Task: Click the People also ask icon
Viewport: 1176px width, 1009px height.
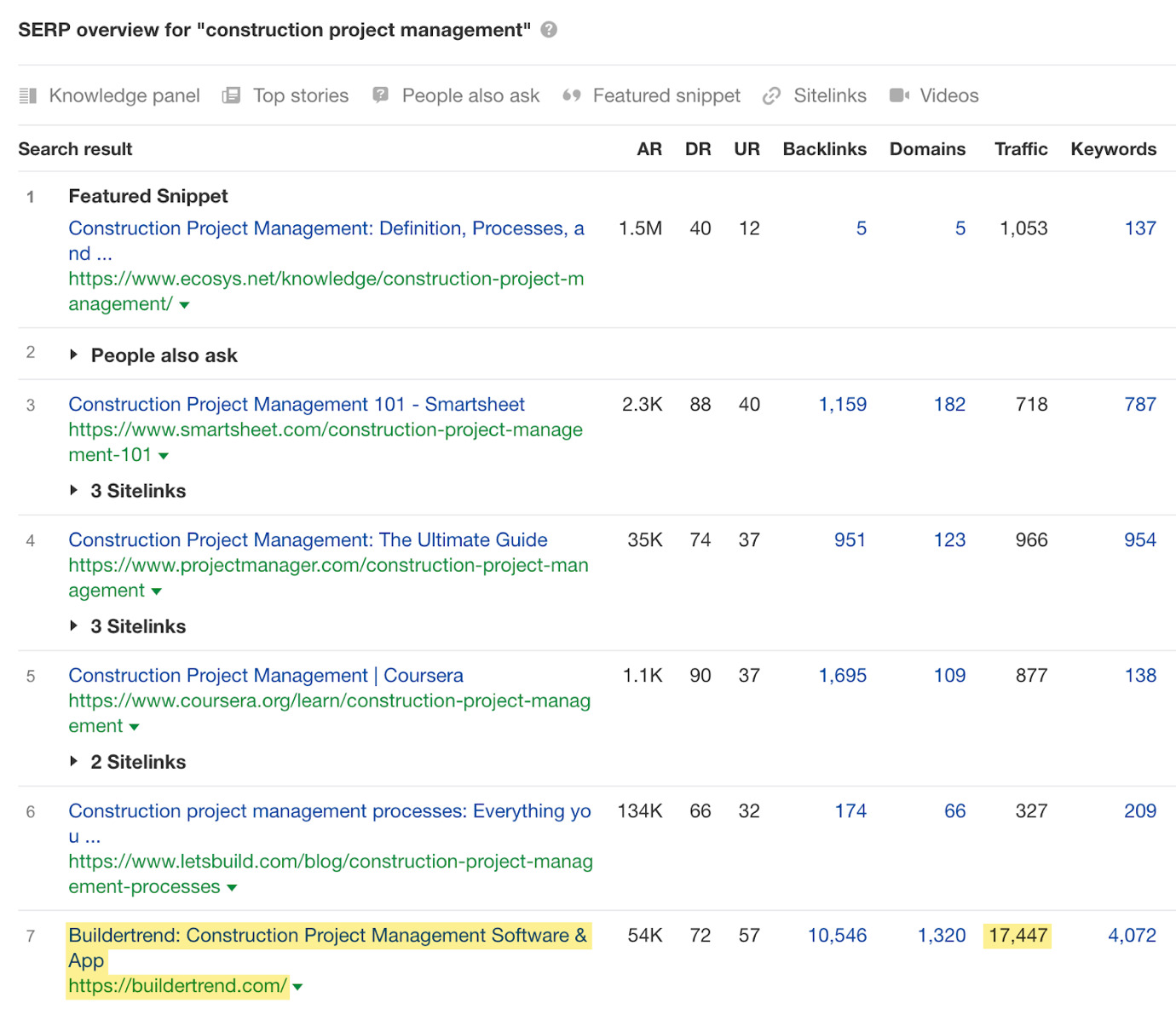Action: click(x=381, y=95)
